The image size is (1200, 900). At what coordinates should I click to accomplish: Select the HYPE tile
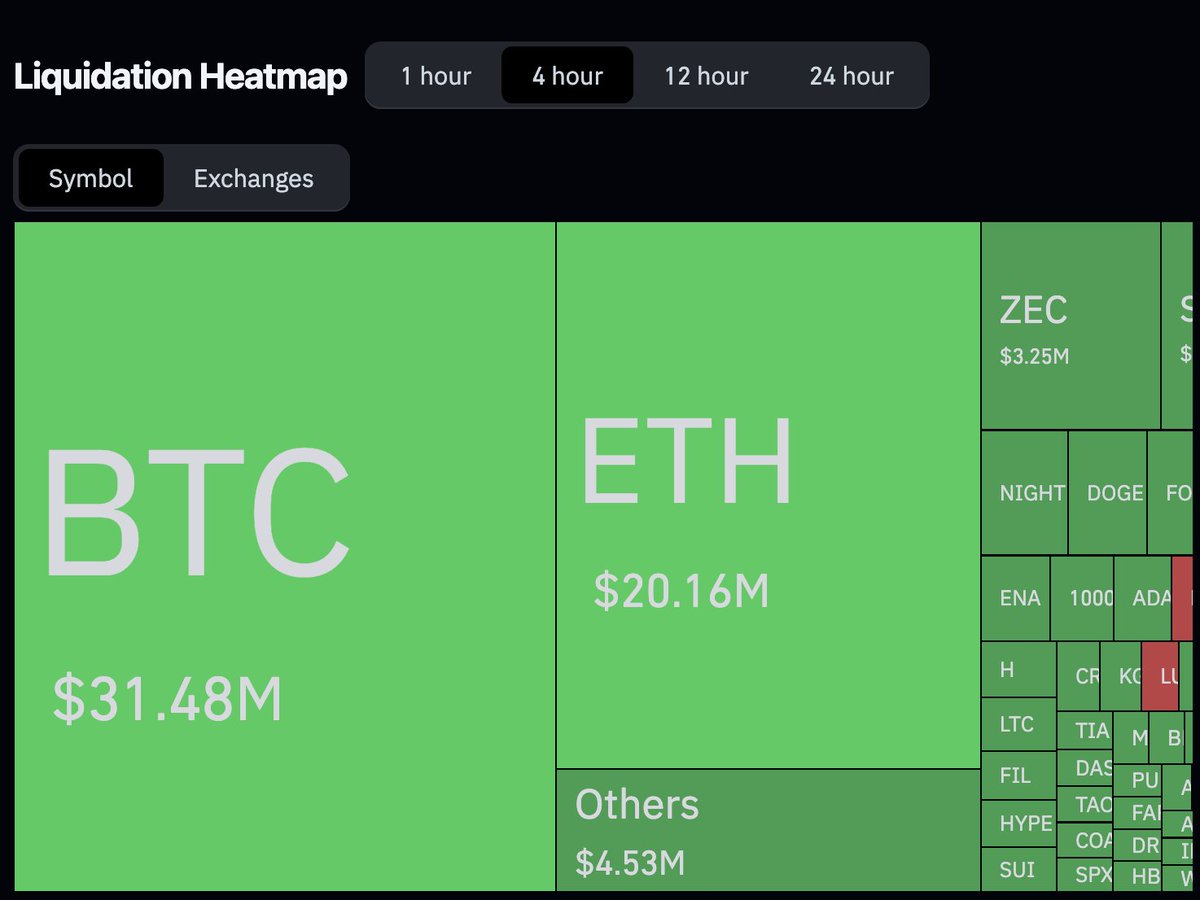[x=1019, y=823]
